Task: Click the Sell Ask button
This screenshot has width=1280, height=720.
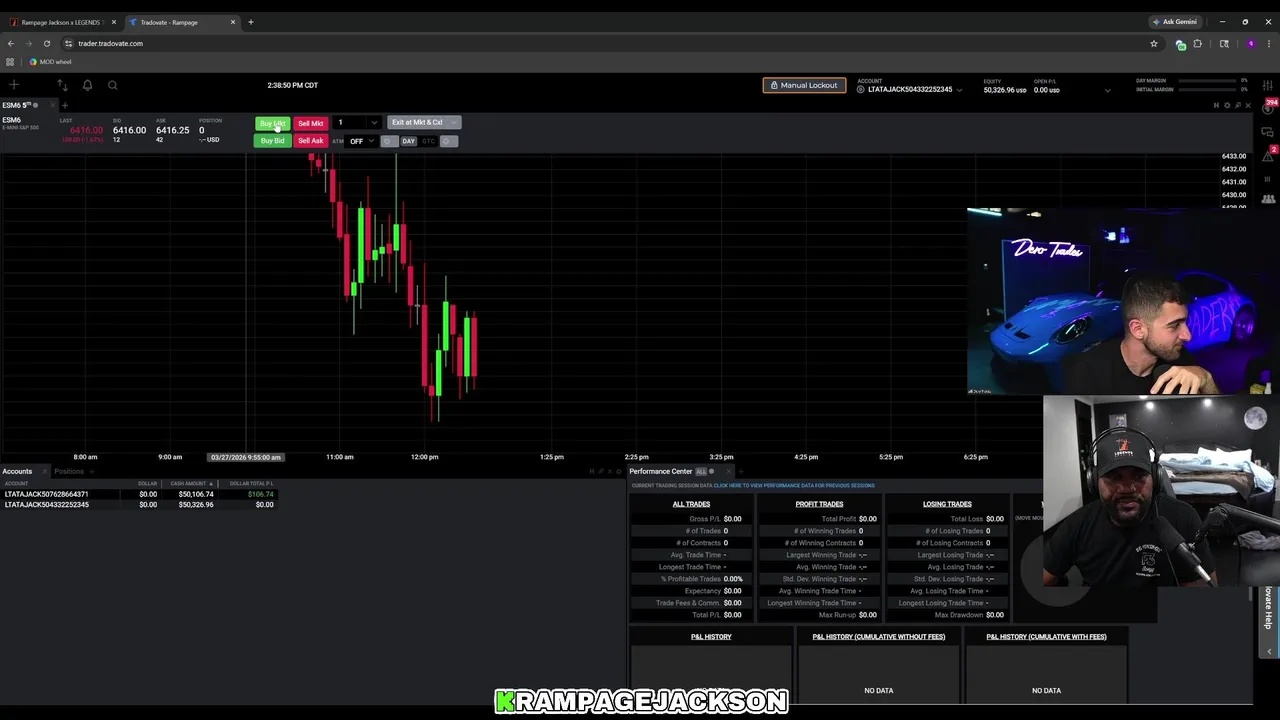Action: coord(310,141)
